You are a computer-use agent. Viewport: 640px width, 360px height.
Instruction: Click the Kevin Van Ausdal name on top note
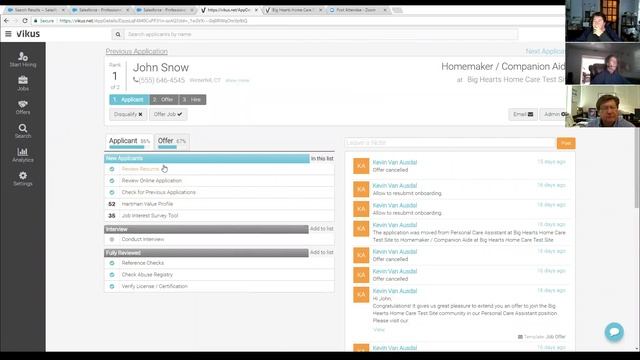coord(395,162)
